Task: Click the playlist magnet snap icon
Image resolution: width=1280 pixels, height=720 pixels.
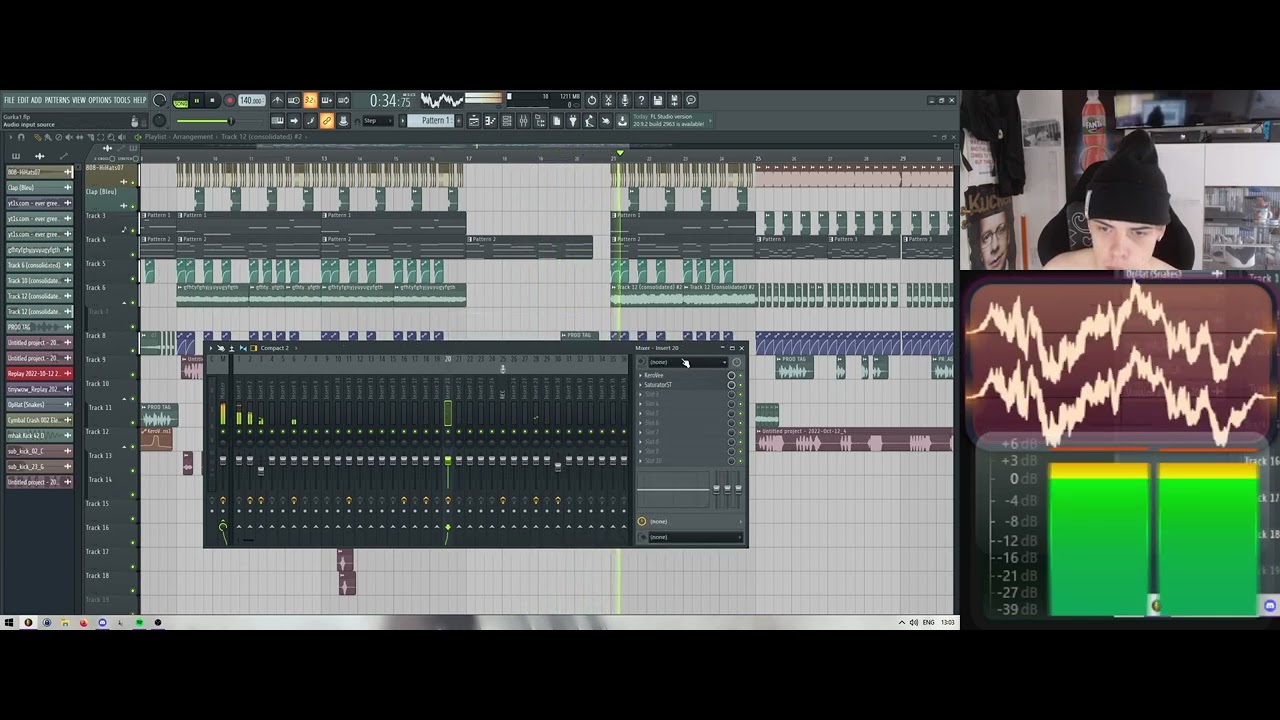Action: coord(21,137)
